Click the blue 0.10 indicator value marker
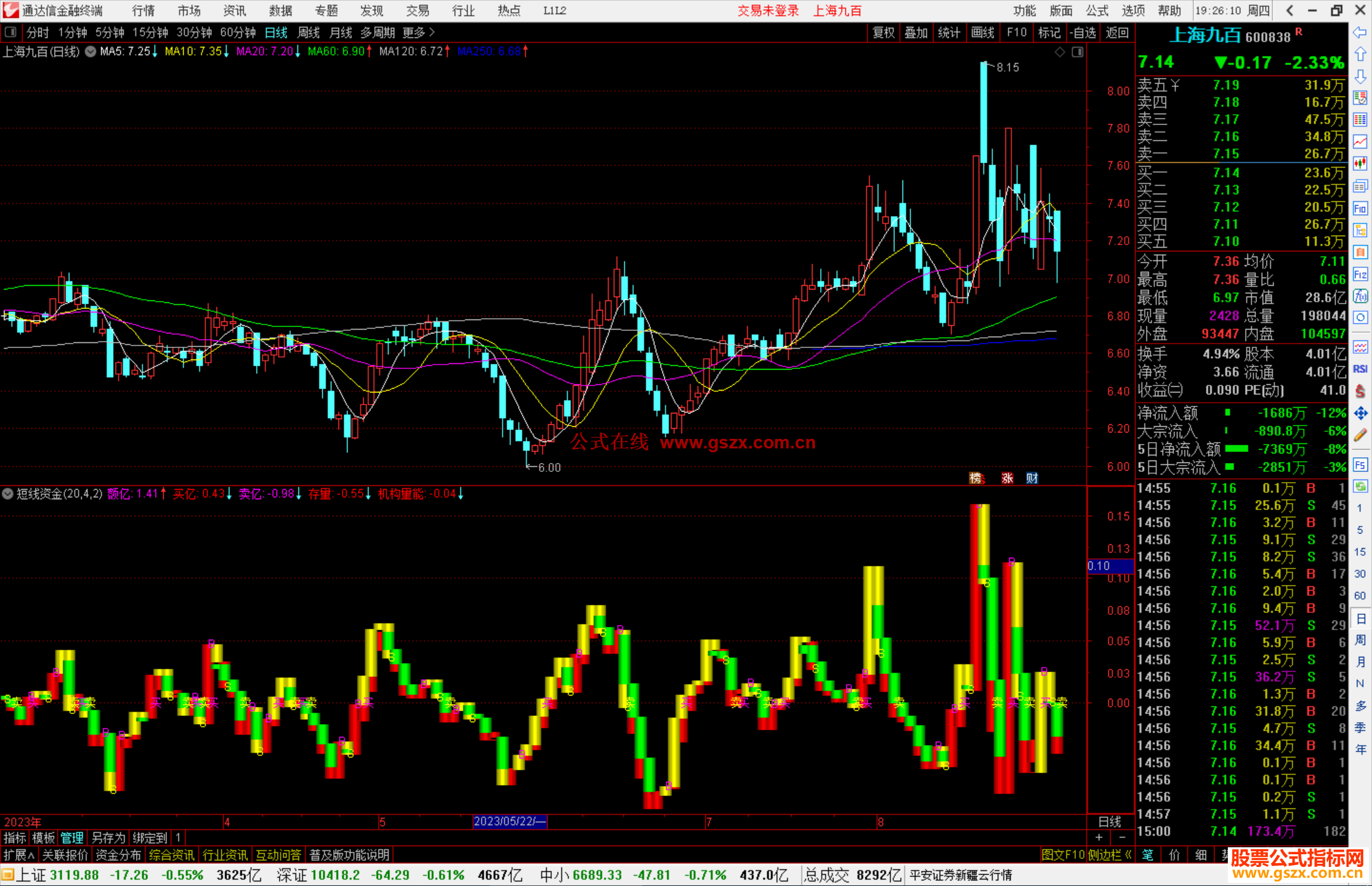Screen dimensions: 1372x886 1110,565
